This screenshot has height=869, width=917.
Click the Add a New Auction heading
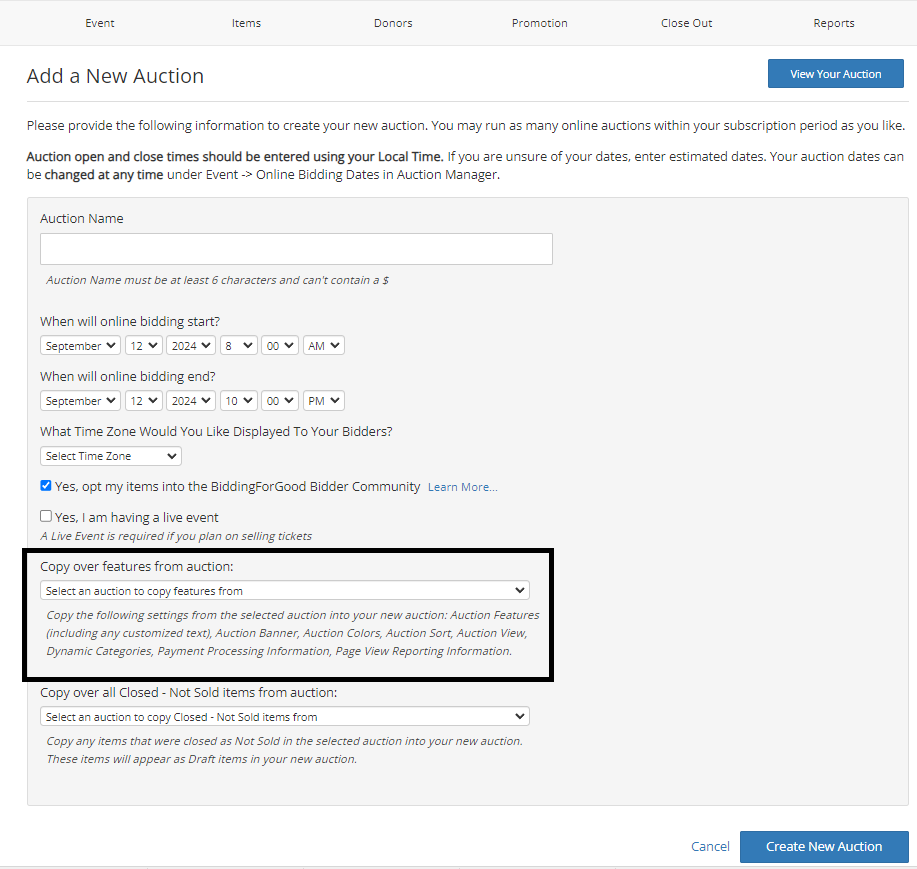[x=115, y=76]
